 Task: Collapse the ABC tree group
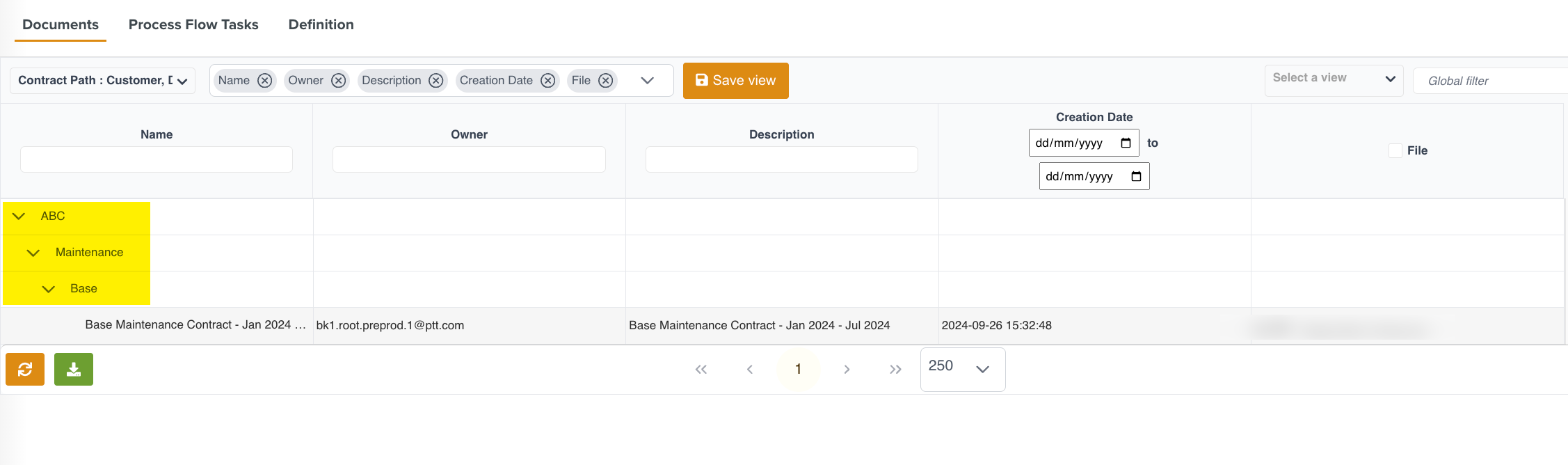click(19, 216)
